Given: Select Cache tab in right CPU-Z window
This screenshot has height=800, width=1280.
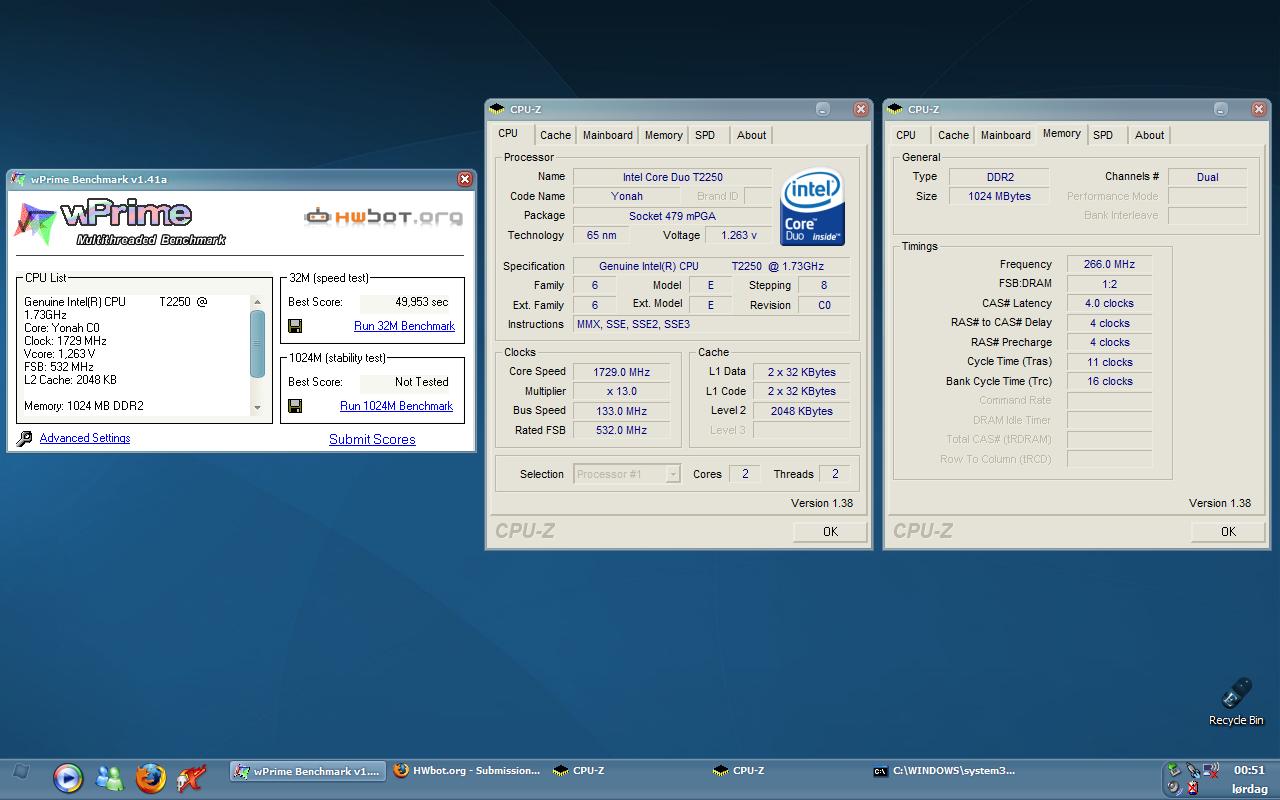Looking at the screenshot, I should tap(953, 135).
